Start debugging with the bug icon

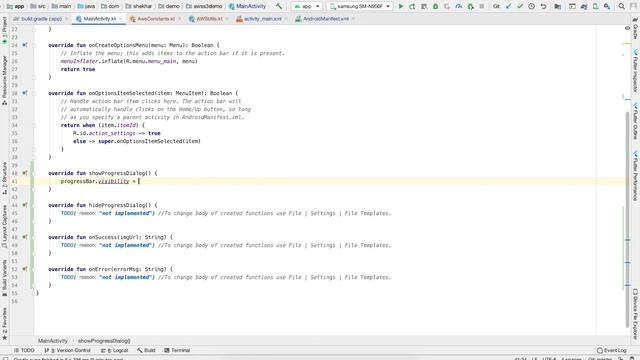point(436,6)
